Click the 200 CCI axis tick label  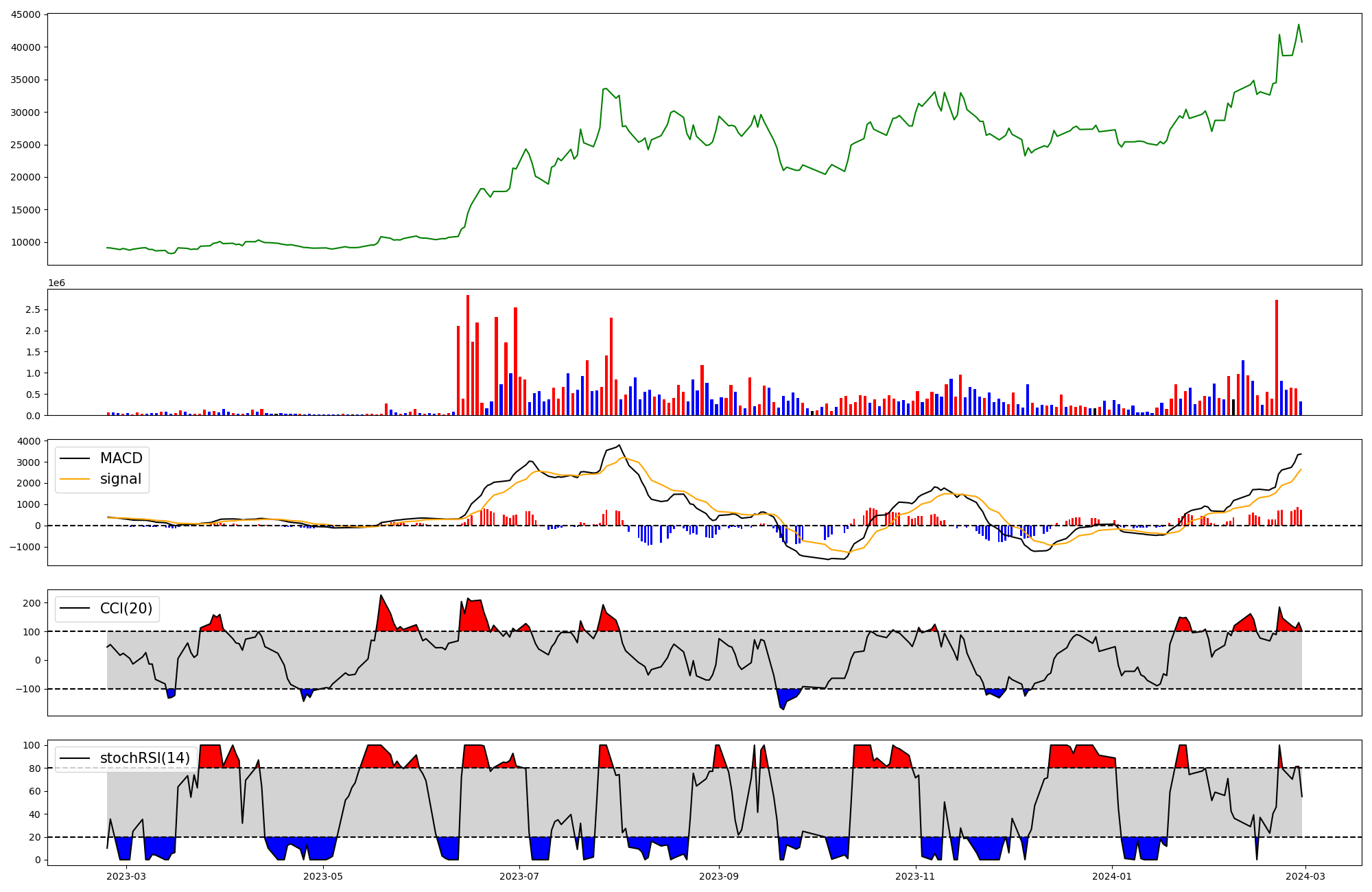[32, 603]
